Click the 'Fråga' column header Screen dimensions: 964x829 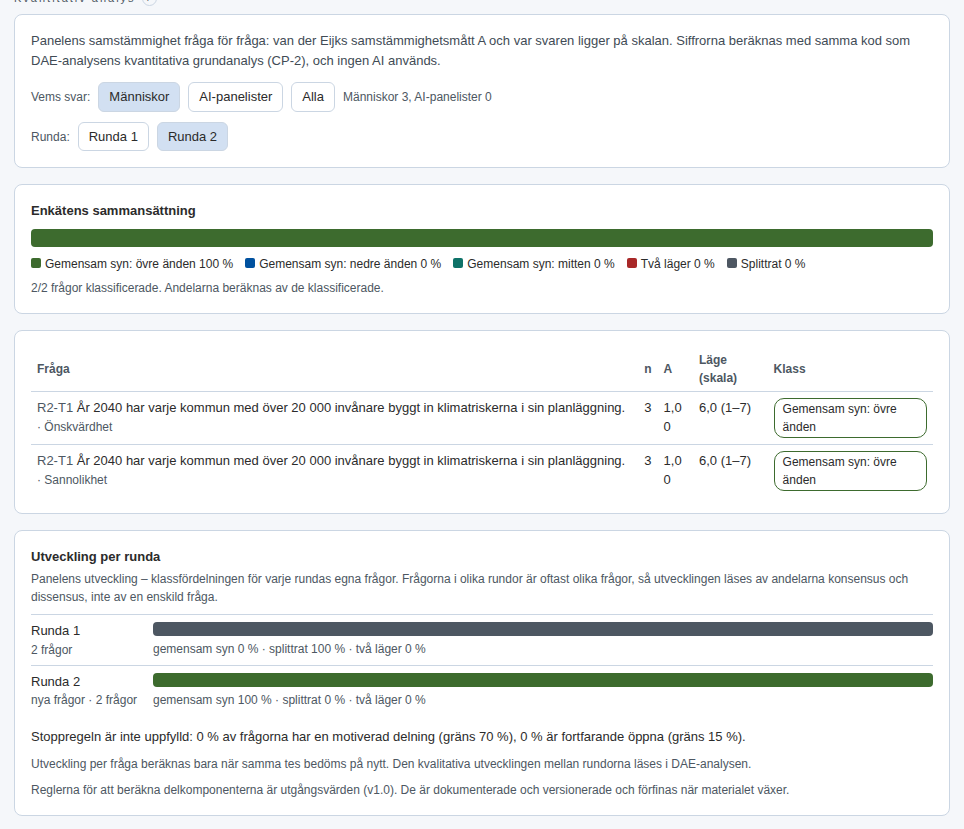53,369
